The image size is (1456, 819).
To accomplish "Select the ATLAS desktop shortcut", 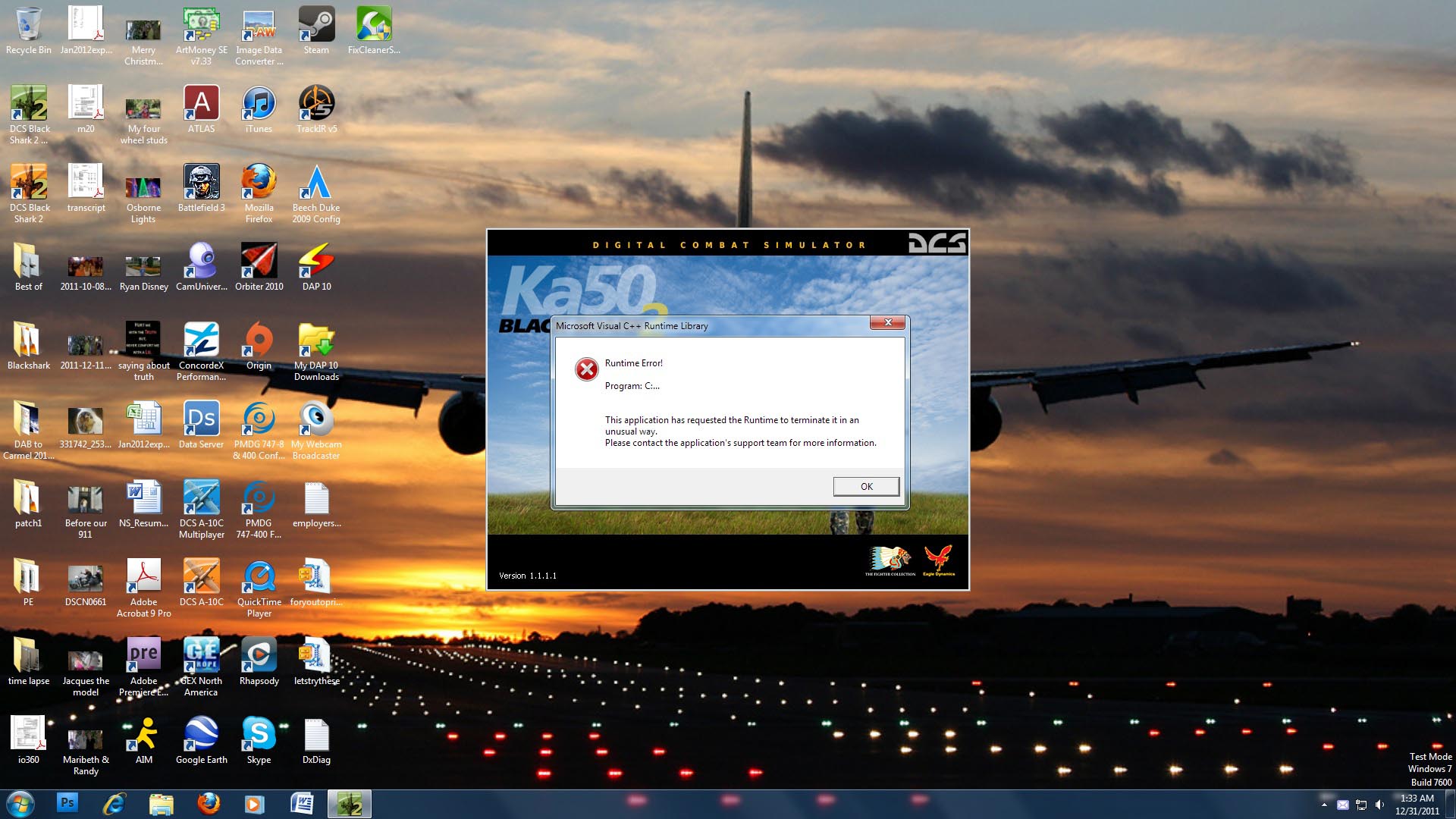I will pos(201,109).
